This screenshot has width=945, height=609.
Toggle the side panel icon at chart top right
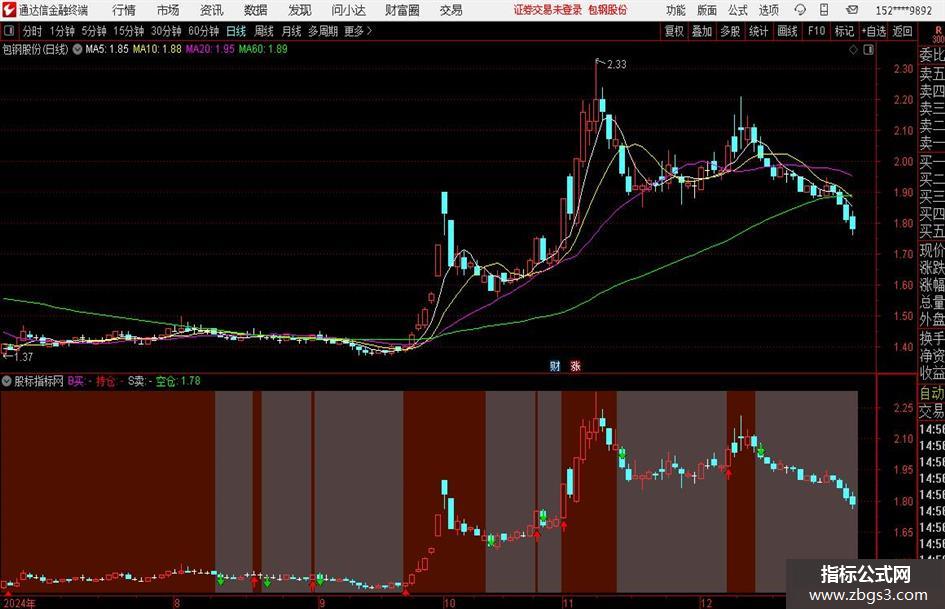point(868,50)
